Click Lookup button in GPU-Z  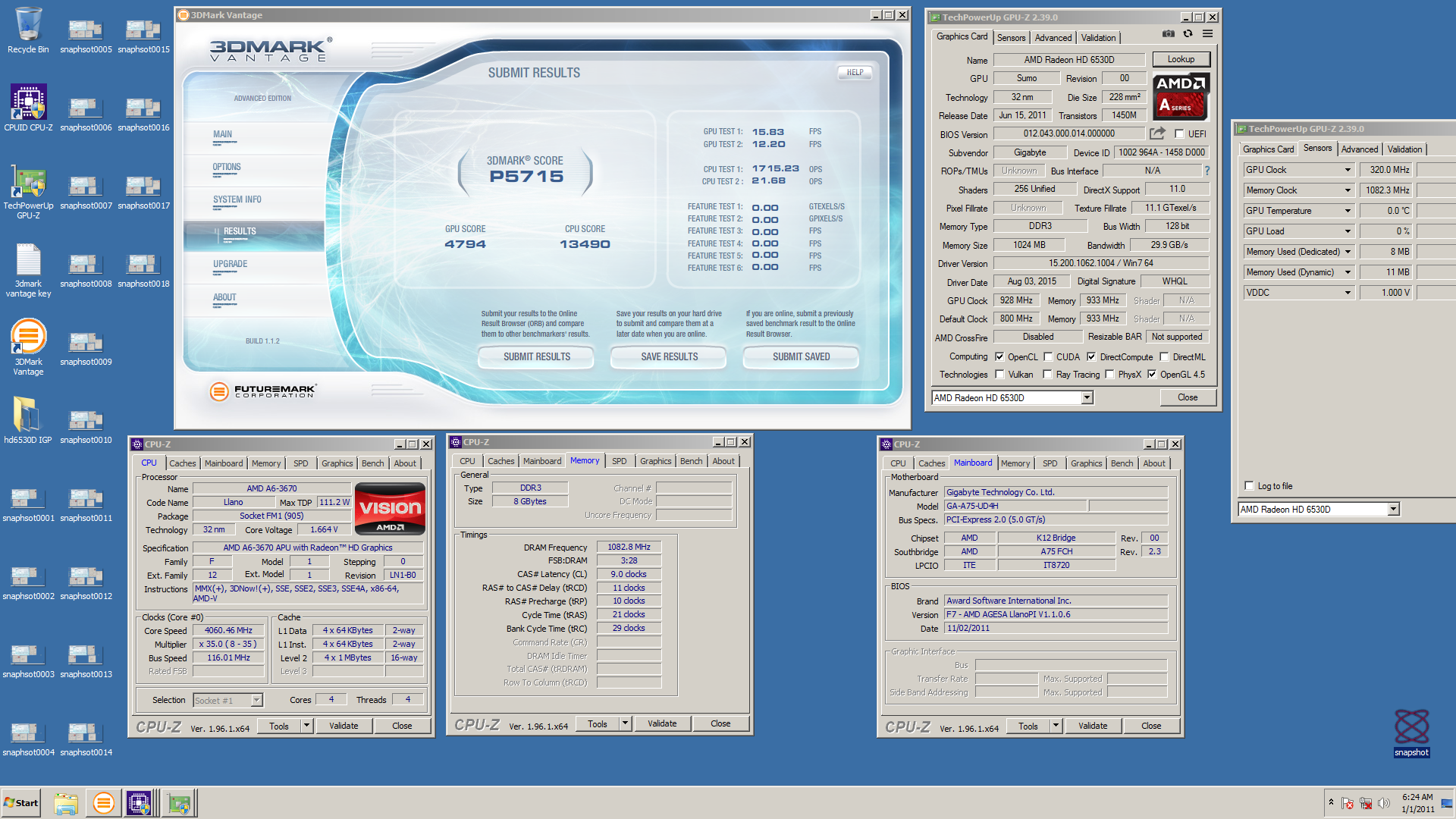point(1181,59)
